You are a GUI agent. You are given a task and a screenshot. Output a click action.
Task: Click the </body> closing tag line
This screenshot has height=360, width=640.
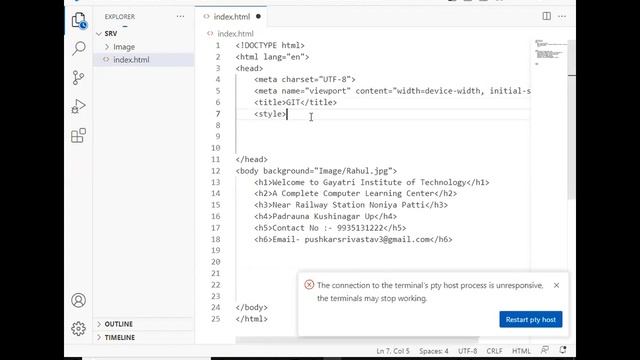[251, 308]
